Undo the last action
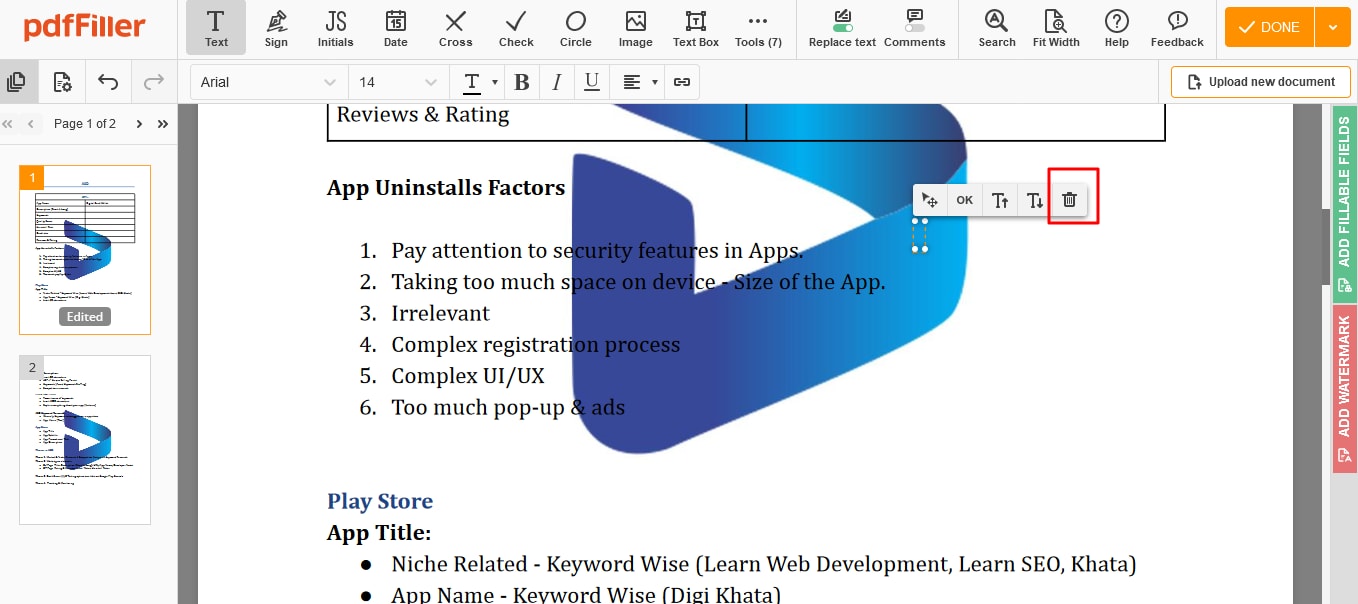Screen dimensions: 1358x604 tap(108, 82)
